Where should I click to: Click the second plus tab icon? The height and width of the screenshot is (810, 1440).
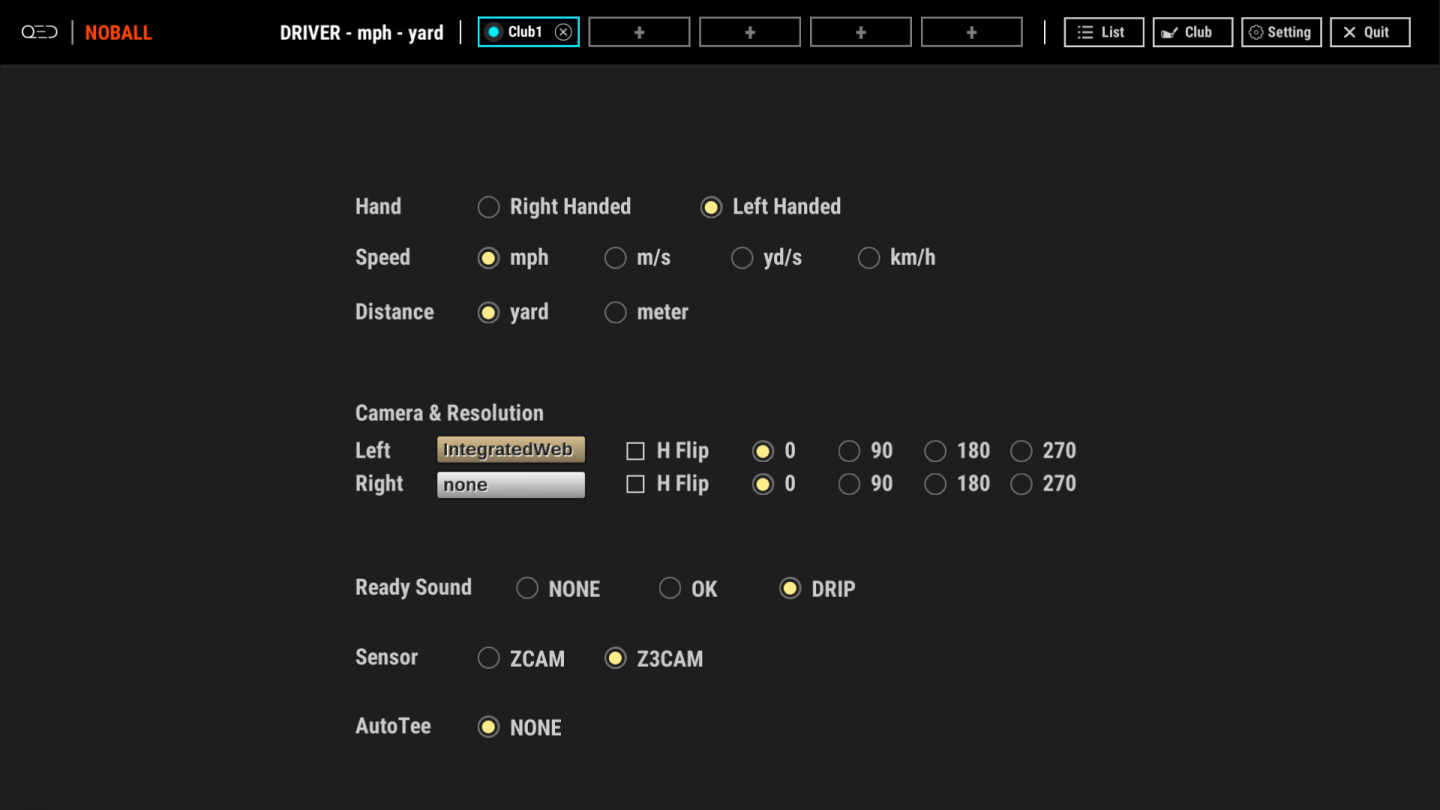749,31
